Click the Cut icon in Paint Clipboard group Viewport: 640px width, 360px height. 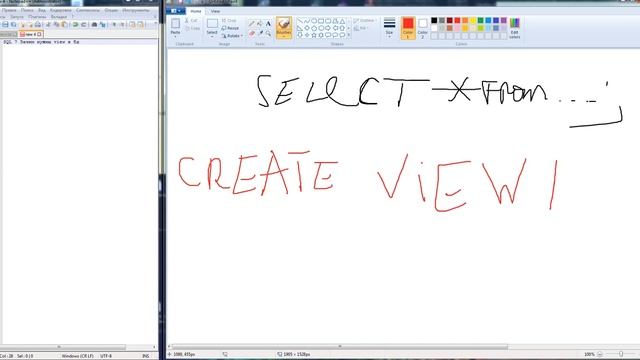point(187,20)
